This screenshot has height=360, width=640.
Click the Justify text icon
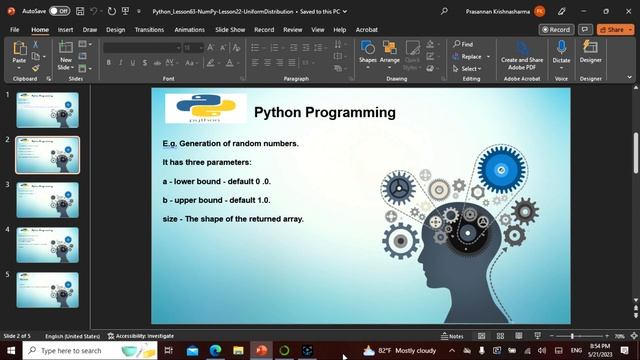pos(292,63)
